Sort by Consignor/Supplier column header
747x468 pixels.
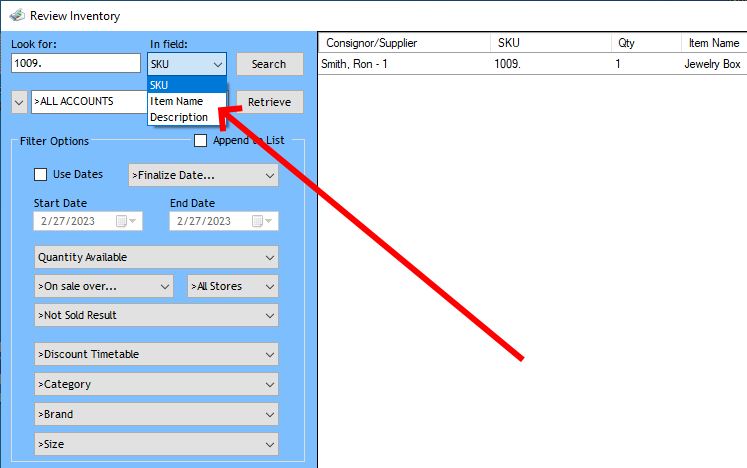[404, 43]
